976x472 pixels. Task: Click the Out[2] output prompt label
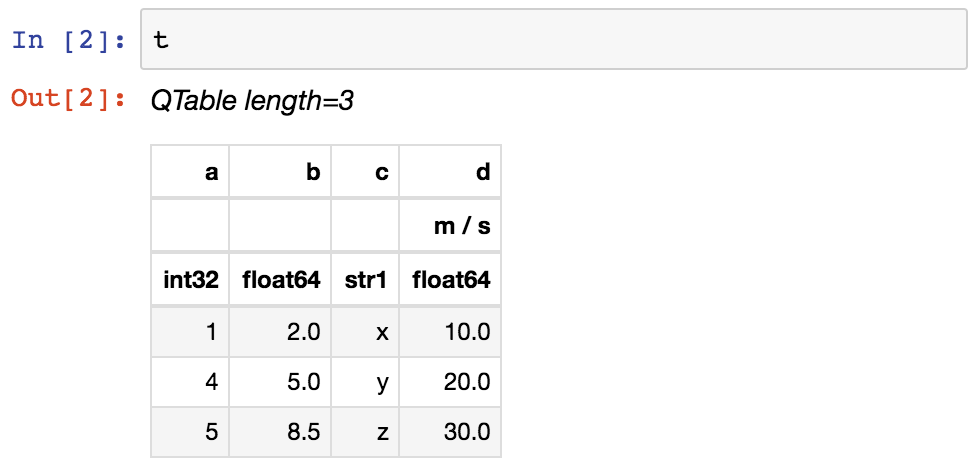[69, 100]
